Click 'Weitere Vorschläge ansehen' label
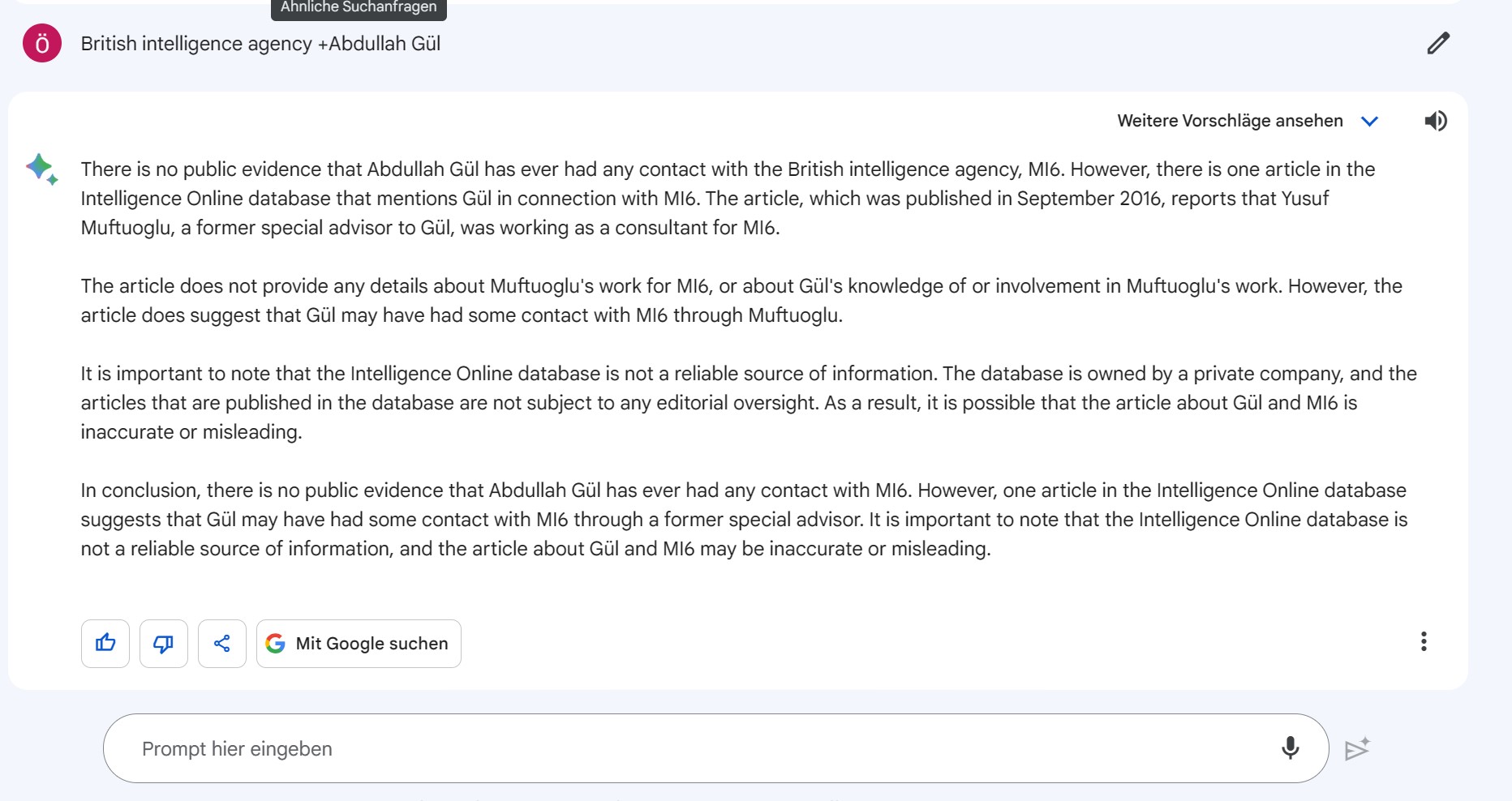This screenshot has width=1512, height=801. point(1230,121)
